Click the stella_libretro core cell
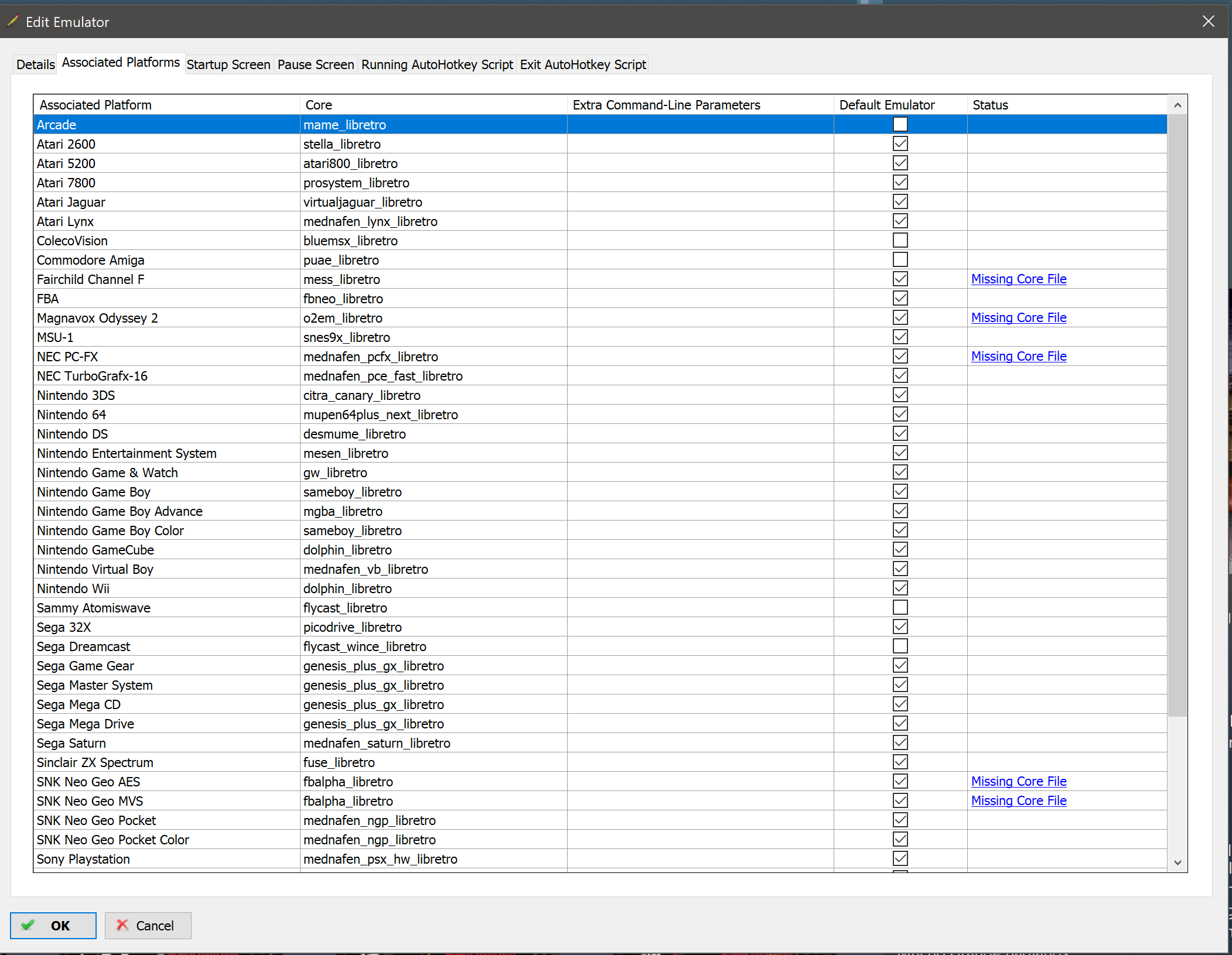This screenshot has width=1232, height=955. [x=434, y=143]
